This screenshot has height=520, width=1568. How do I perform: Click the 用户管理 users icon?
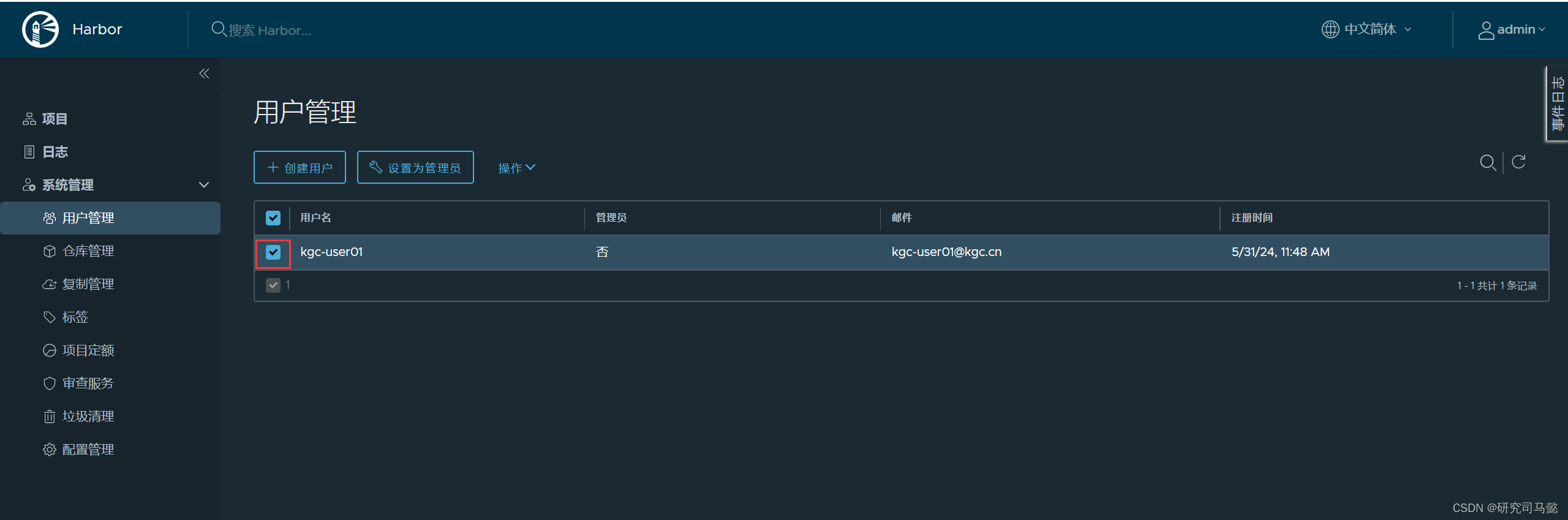point(50,218)
